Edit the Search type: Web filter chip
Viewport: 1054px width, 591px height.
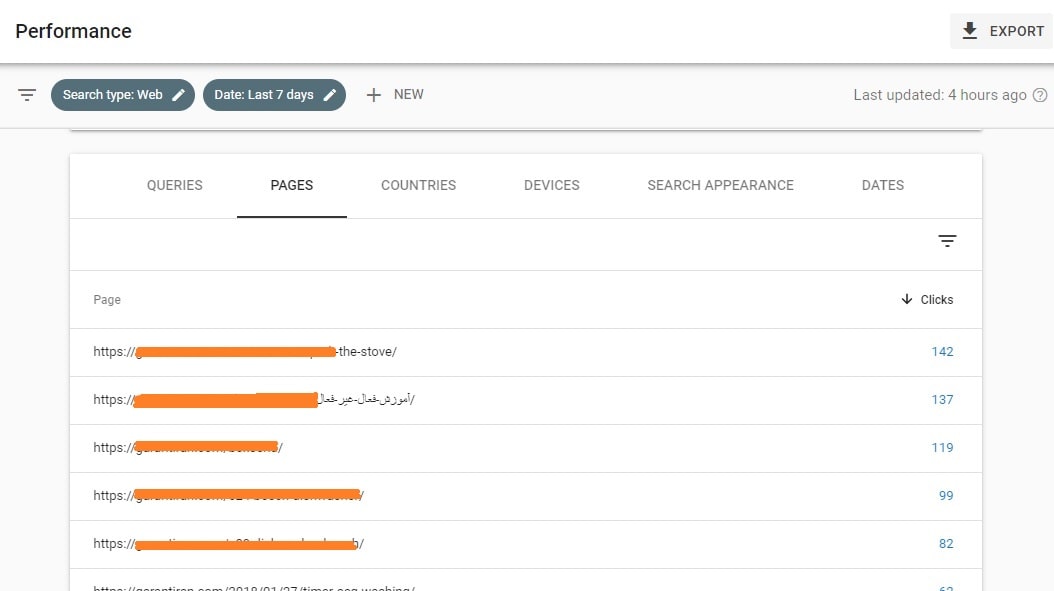[x=112, y=95]
